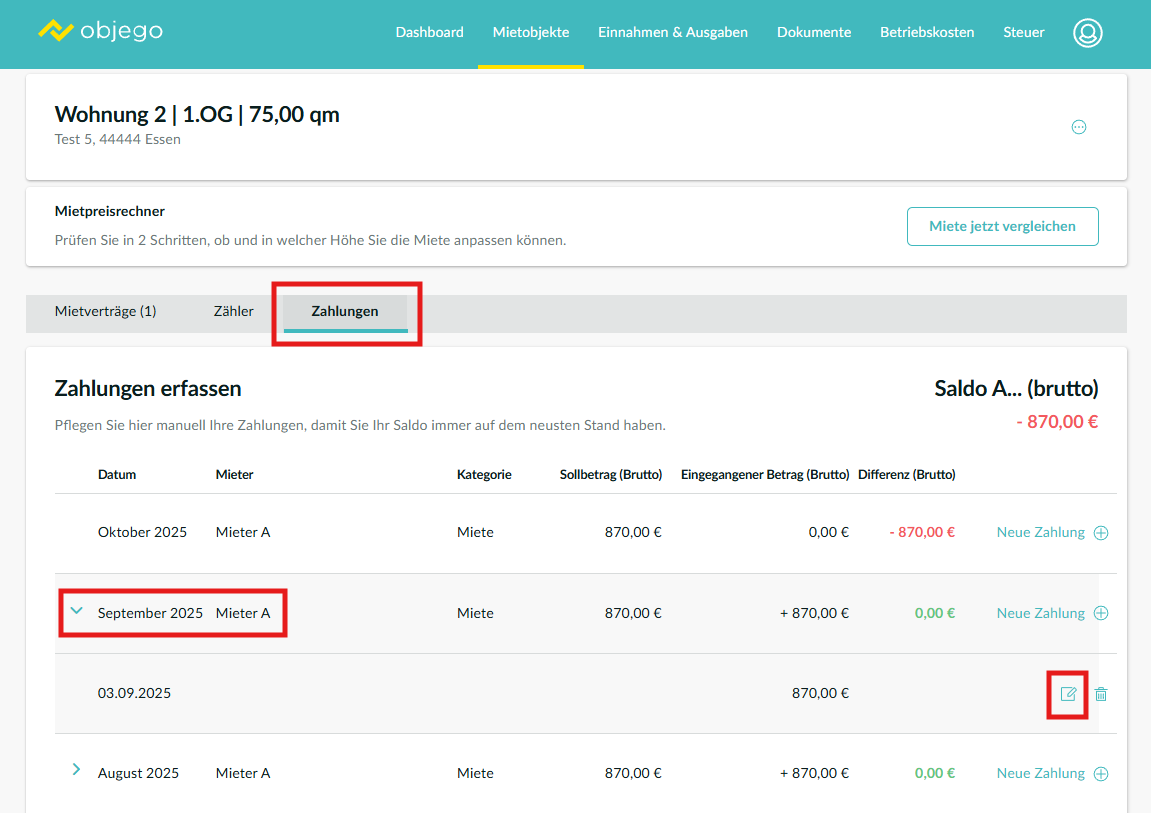Switch to the Mietverträge (1) tab
The image size is (1151, 813).
[x=105, y=311]
